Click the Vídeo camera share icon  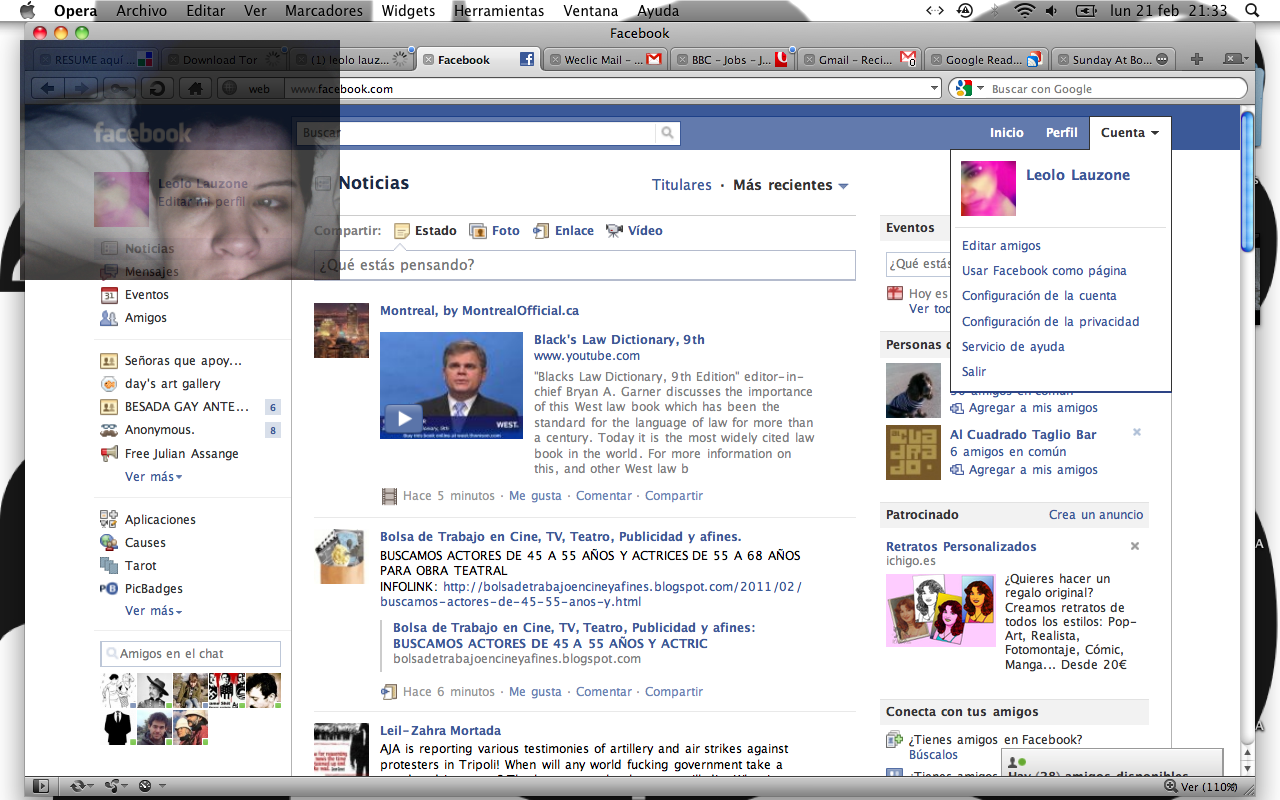(x=614, y=231)
